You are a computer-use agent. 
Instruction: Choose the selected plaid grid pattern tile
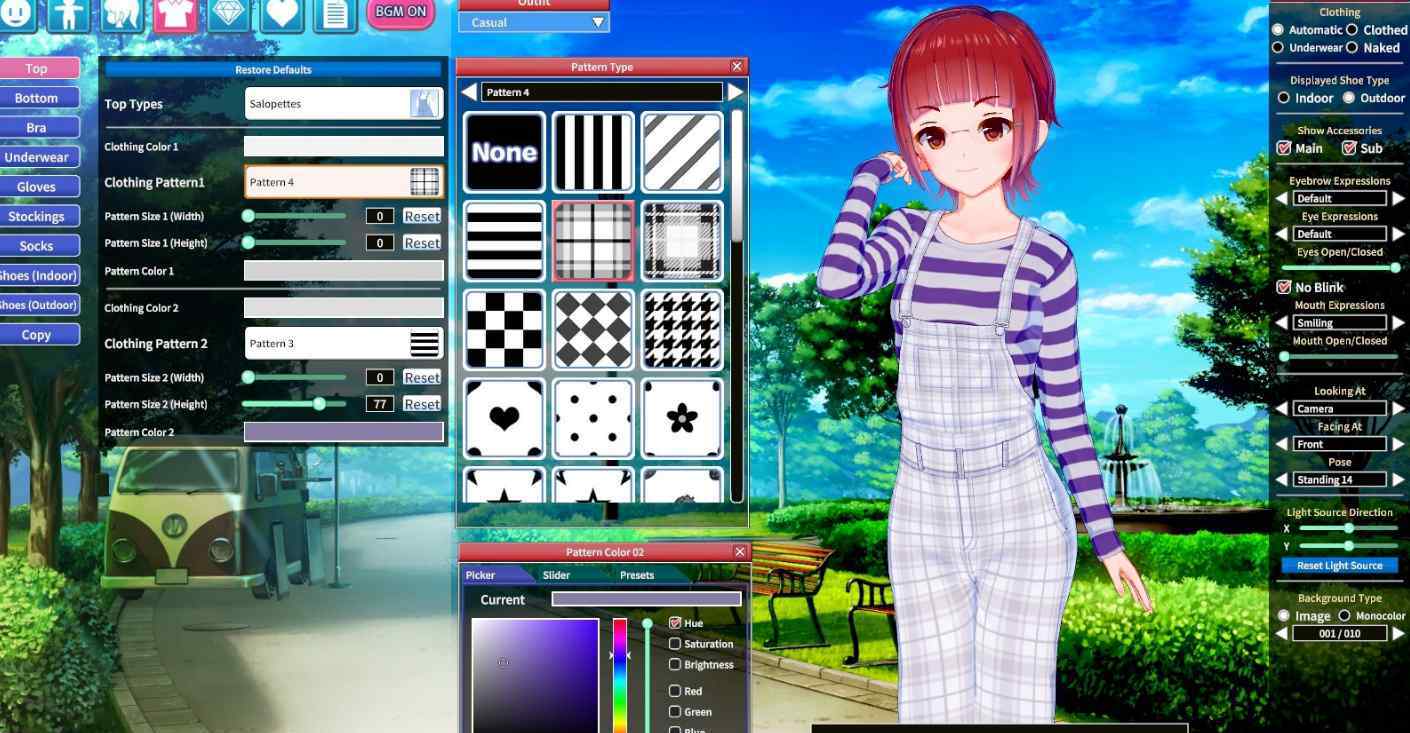[593, 241]
